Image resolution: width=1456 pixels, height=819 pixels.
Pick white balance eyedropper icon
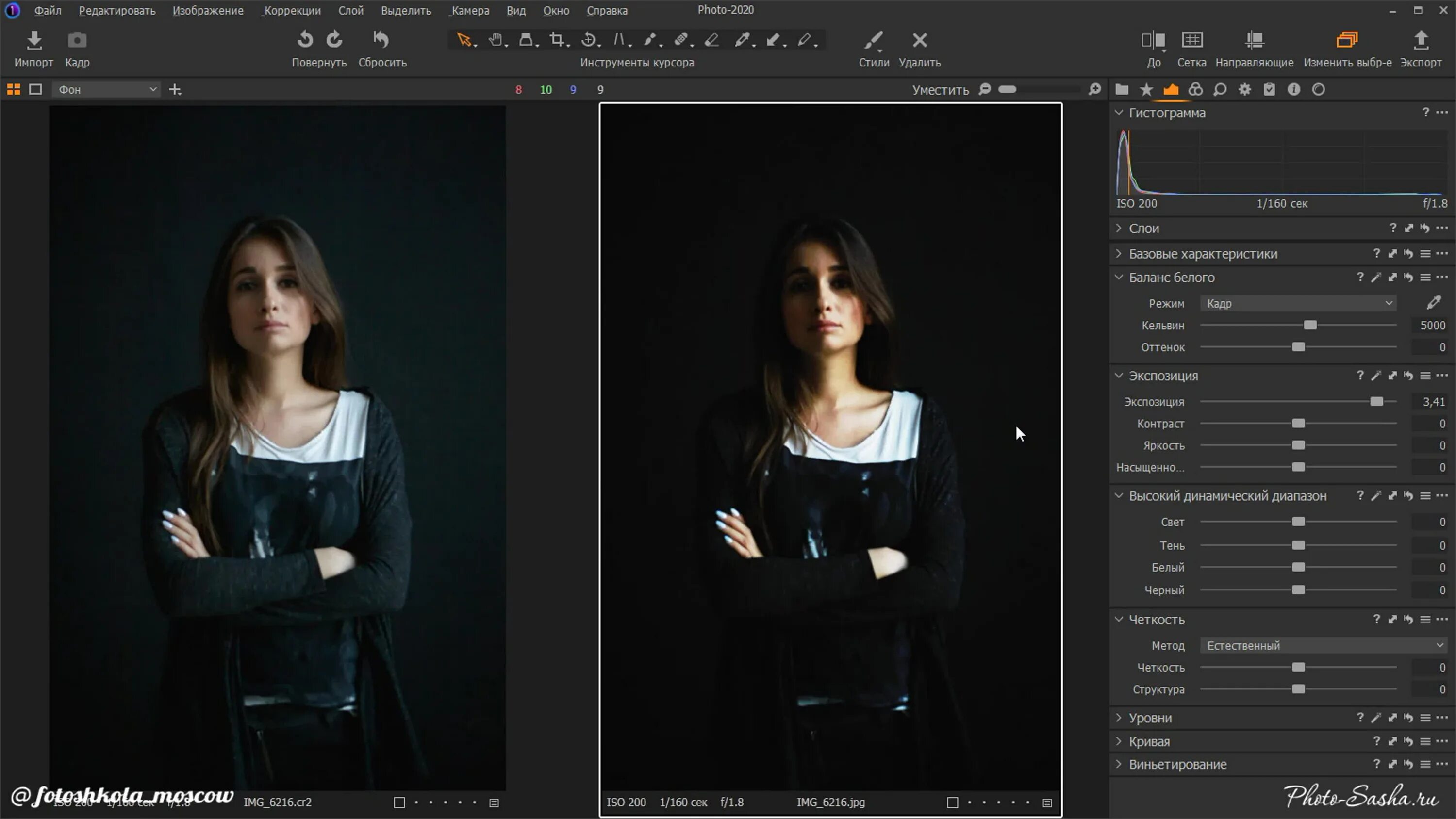pos(1433,303)
